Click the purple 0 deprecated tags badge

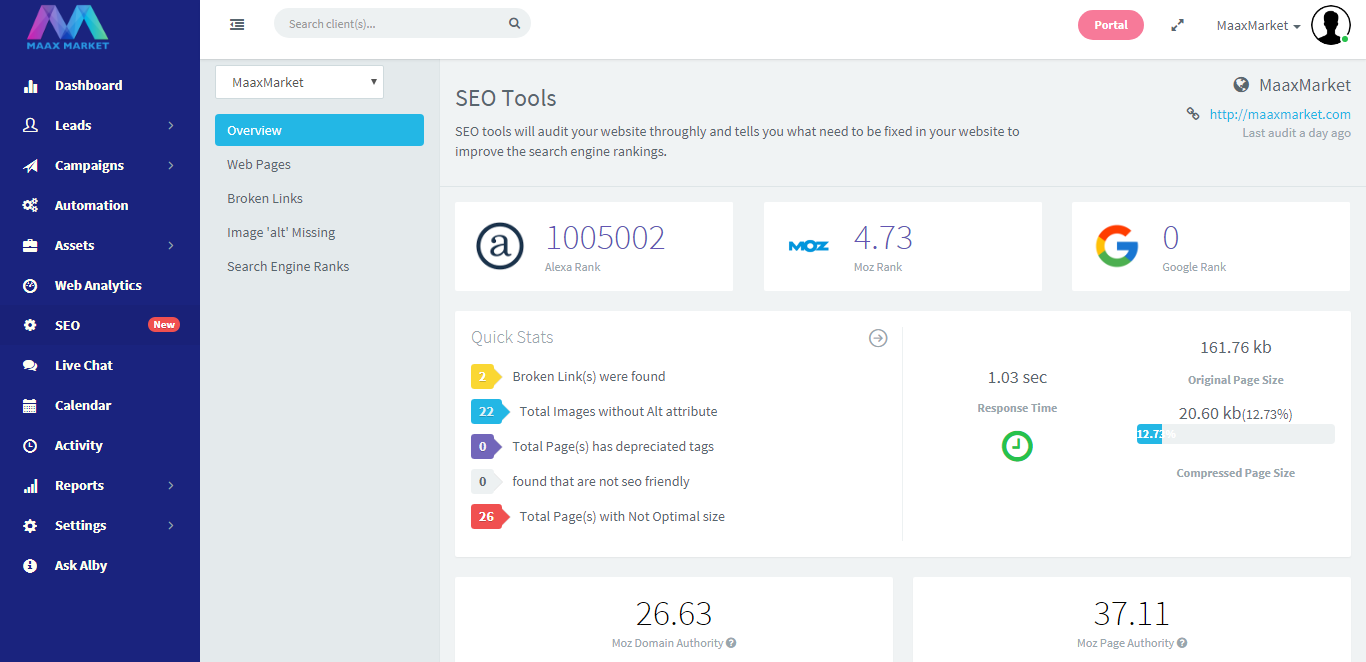point(486,446)
